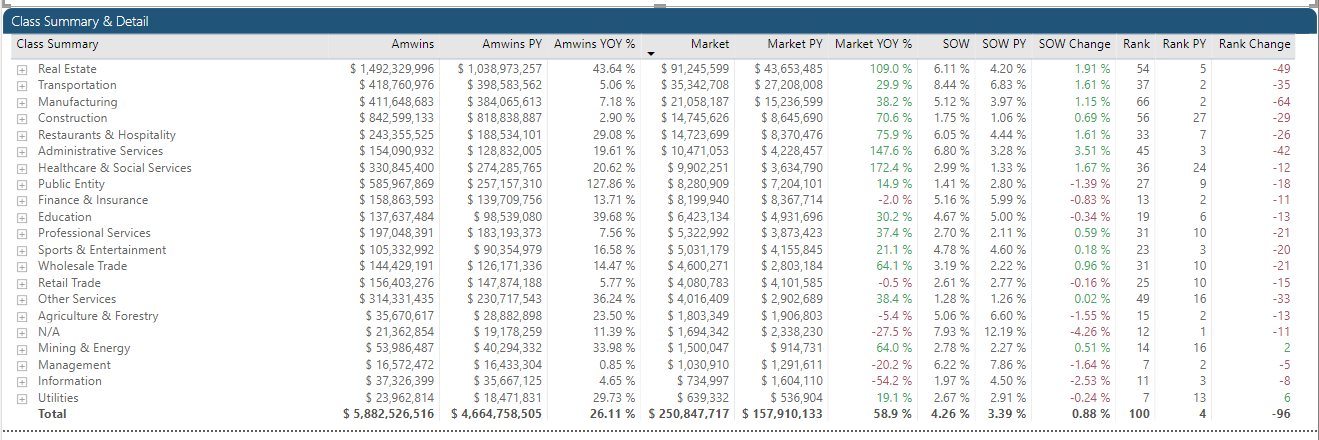Expand the Retail Trade row
The image size is (1319, 440).
click(x=21, y=283)
